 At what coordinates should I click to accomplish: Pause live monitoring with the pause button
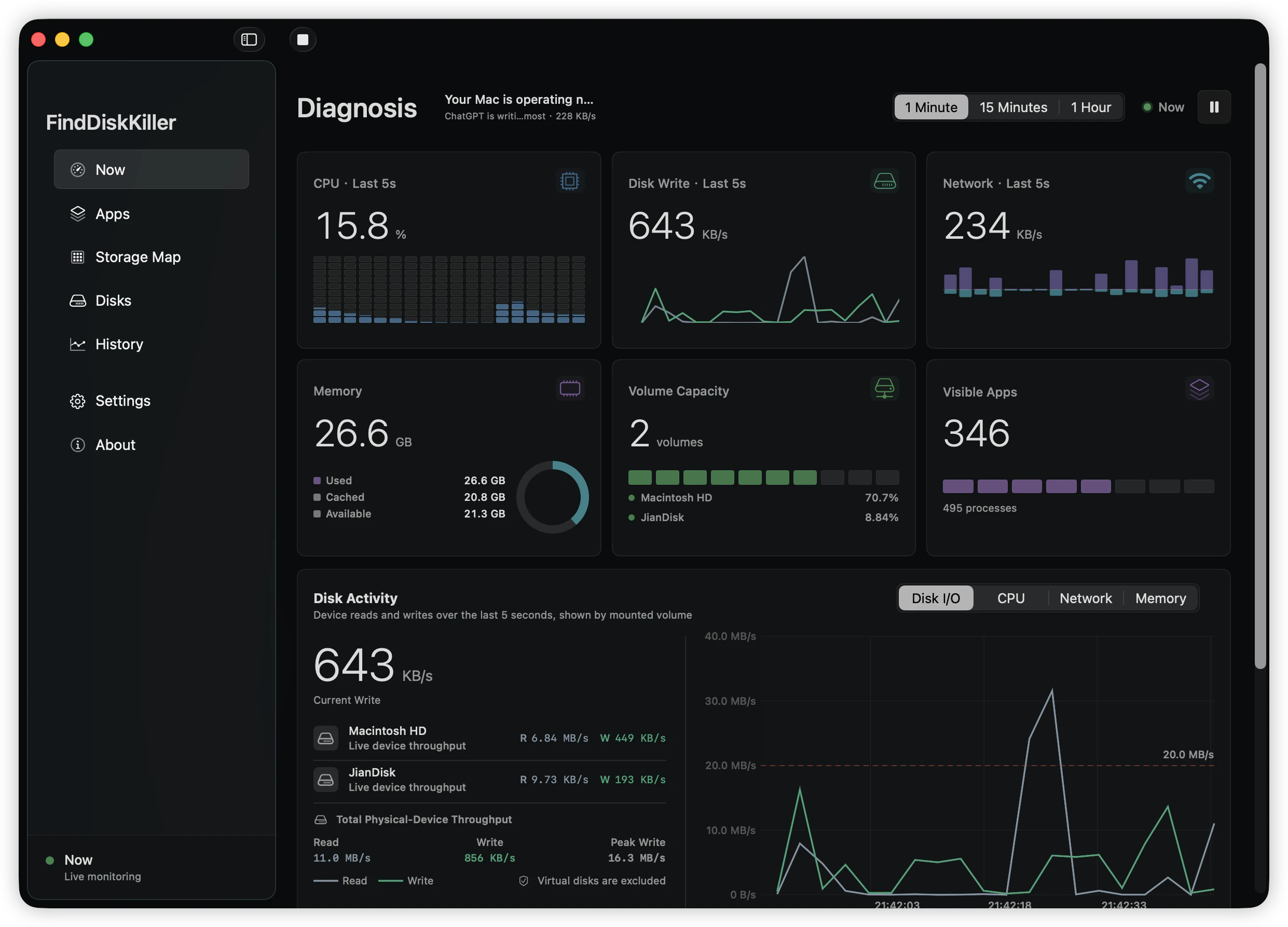1214,107
